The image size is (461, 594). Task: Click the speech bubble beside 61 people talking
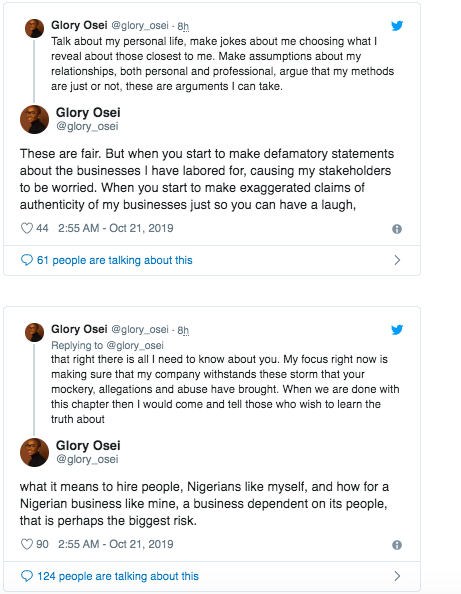point(27,260)
